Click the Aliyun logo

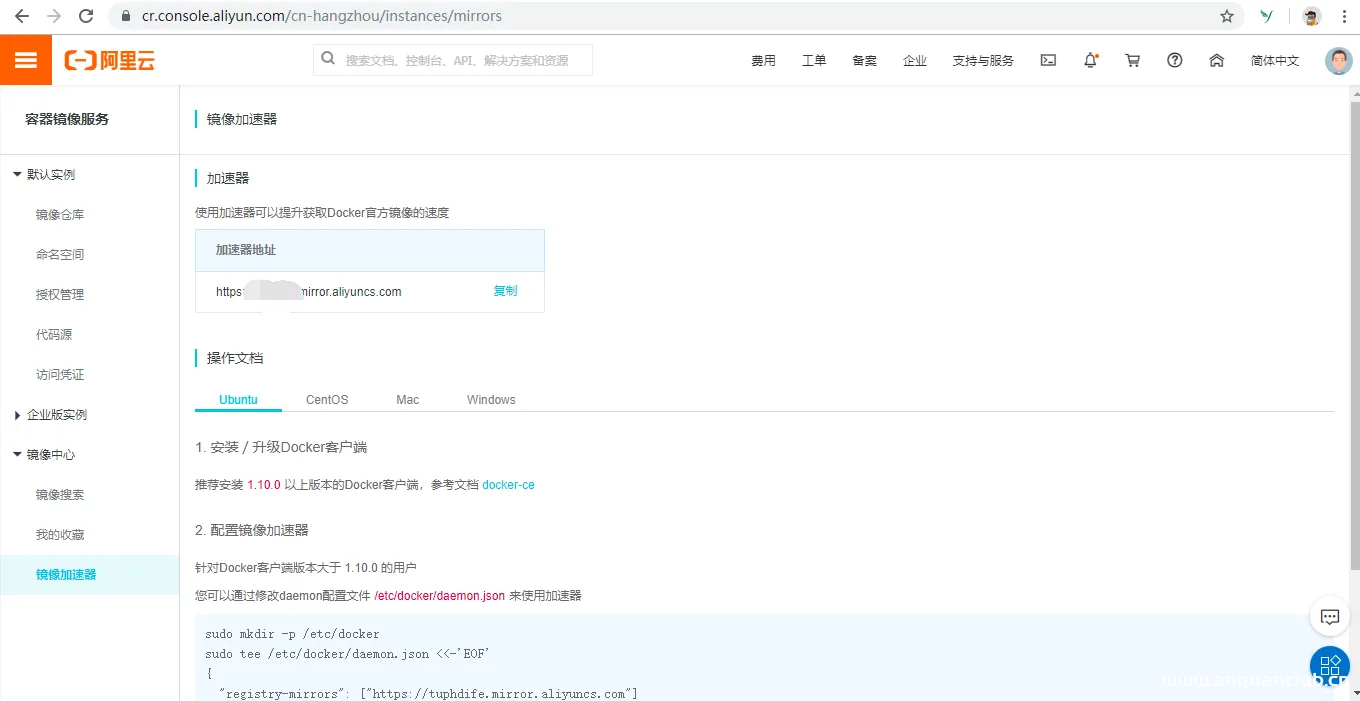[x=110, y=61]
